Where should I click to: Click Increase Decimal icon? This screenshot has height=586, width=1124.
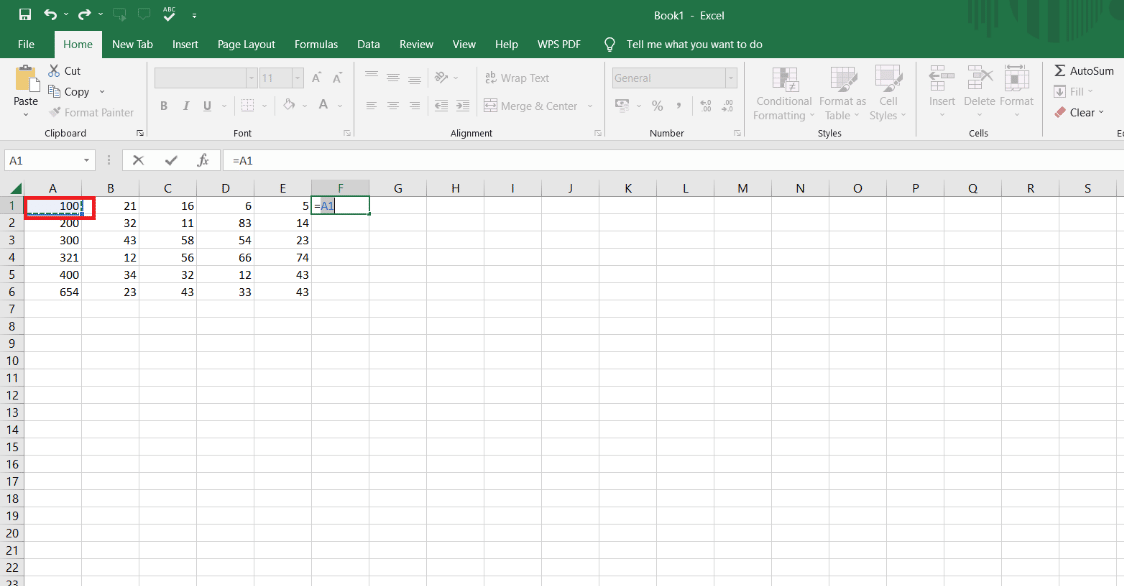706,105
